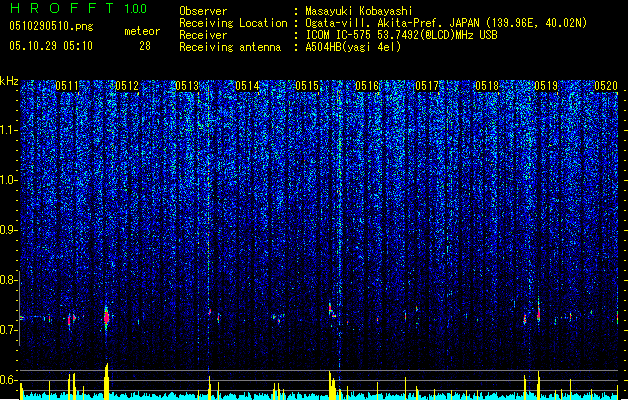Click time marker 0518

point(487,86)
